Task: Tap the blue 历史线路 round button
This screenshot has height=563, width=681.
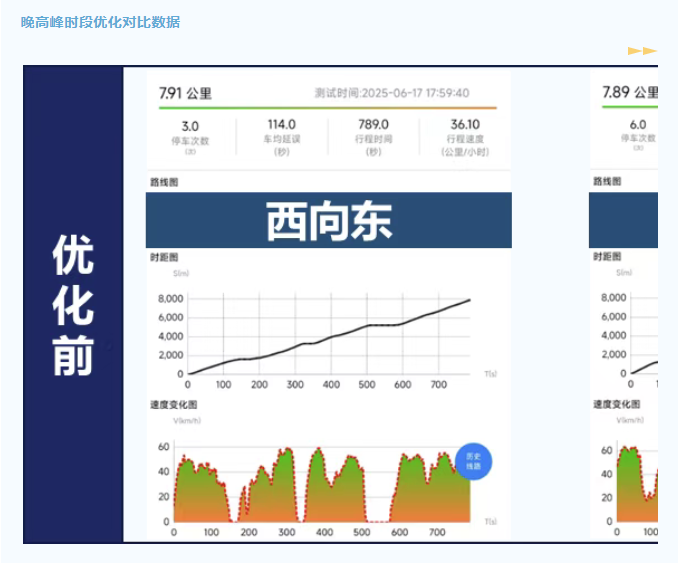Action: tap(474, 461)
